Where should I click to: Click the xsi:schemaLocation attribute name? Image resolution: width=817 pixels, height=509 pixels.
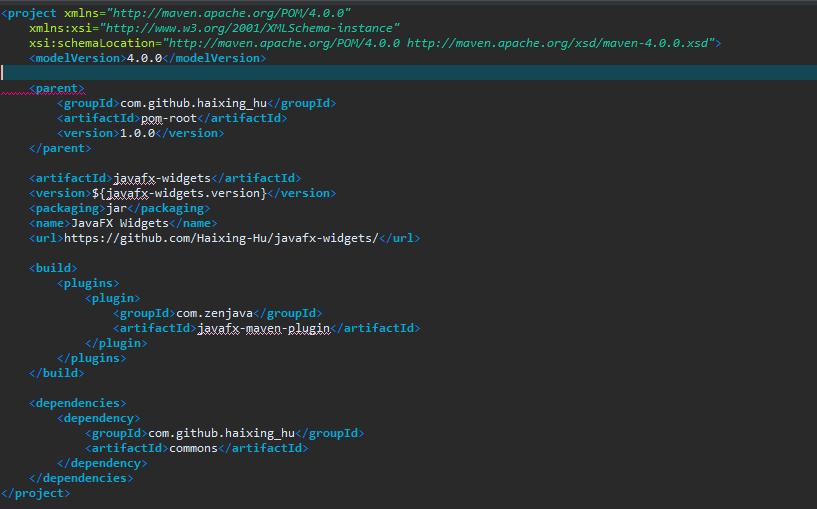(92, 43)
